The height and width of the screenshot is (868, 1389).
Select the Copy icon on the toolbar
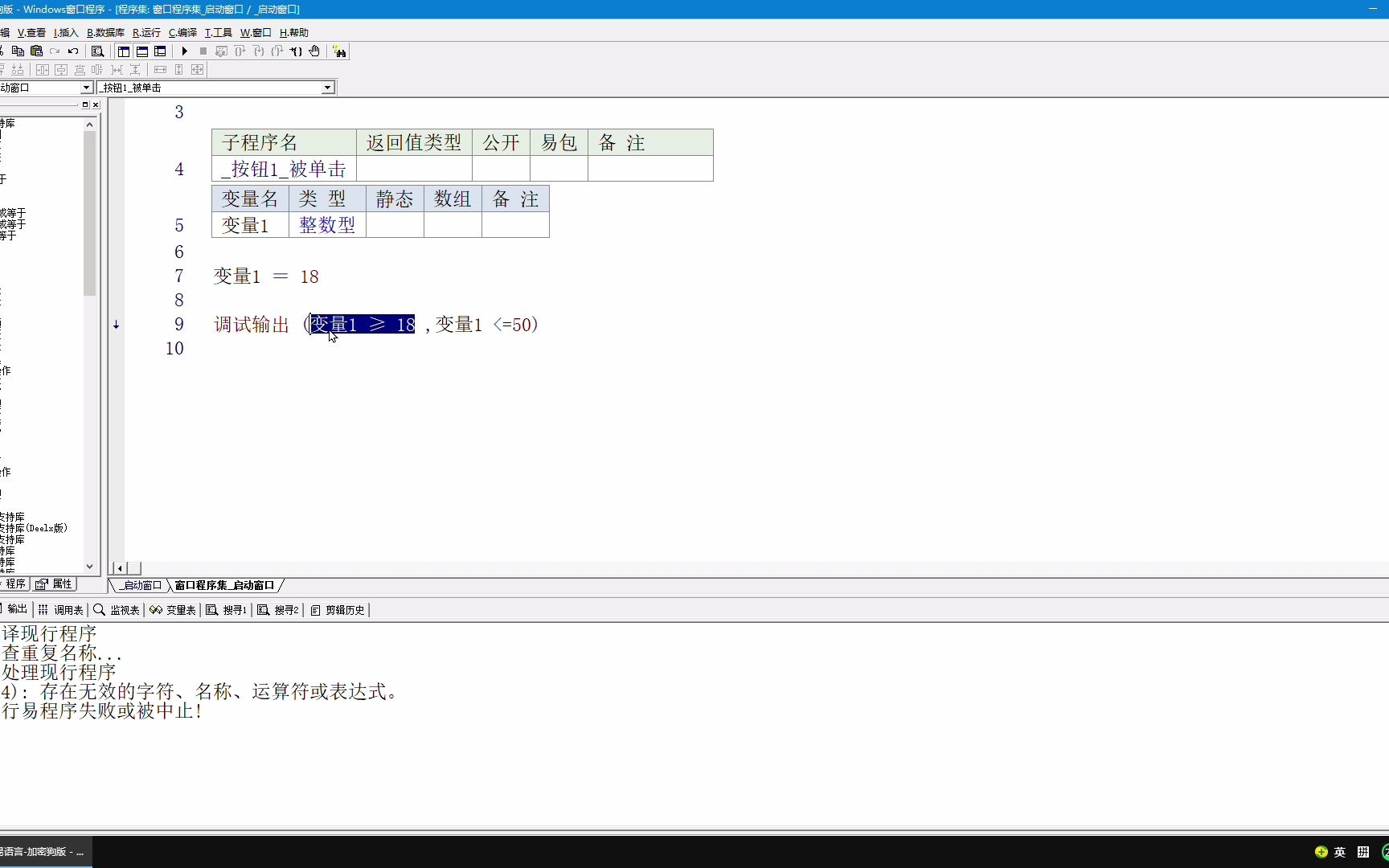18,51
